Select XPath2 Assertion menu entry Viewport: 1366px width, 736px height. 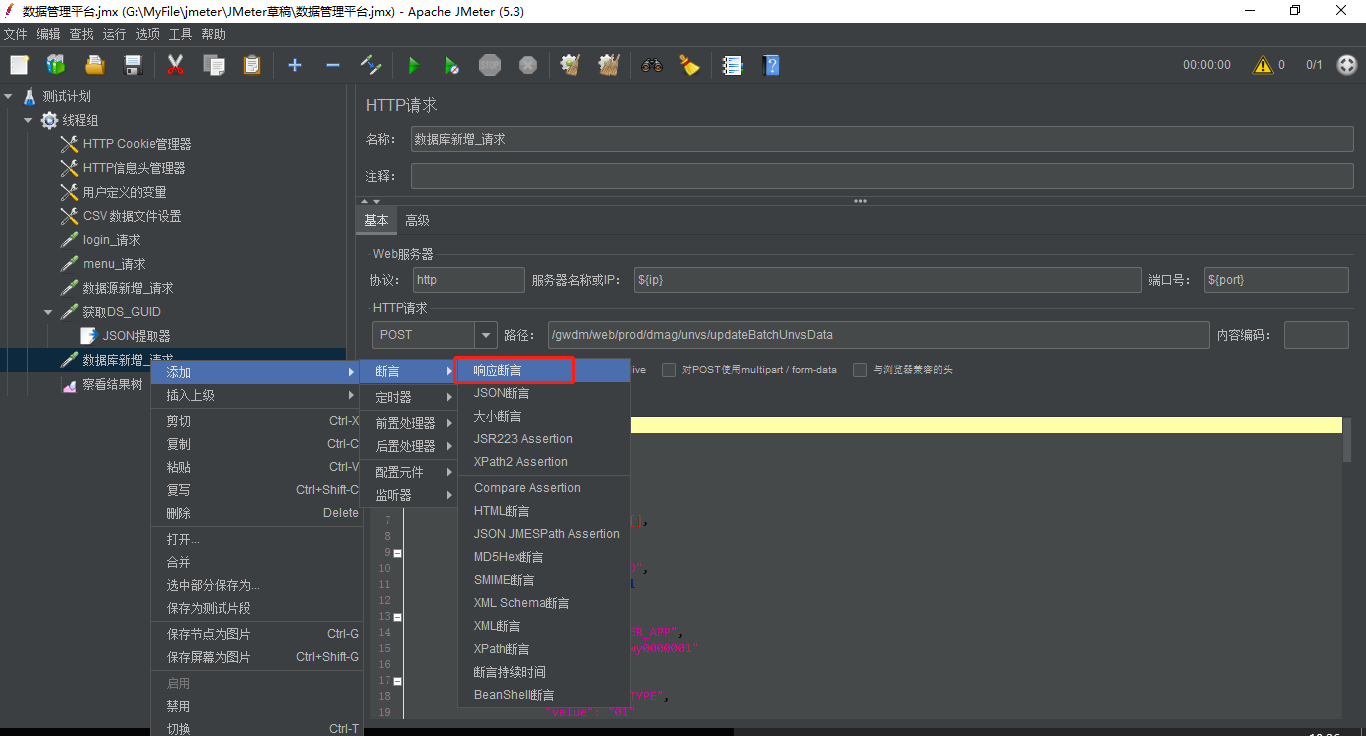tap(544, 462)
